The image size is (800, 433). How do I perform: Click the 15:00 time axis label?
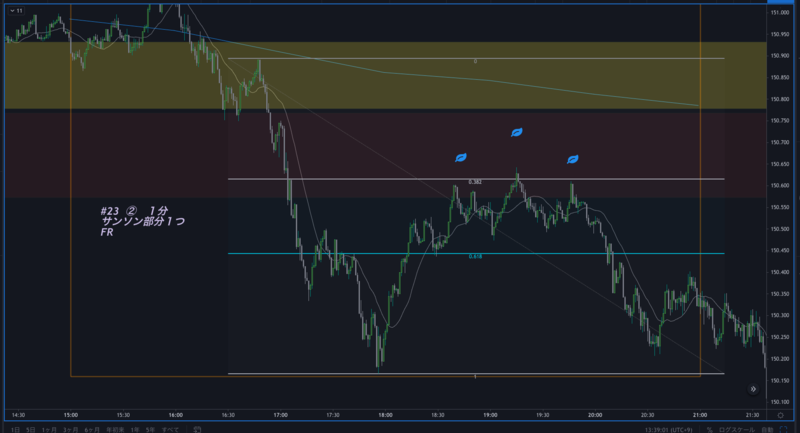coord(71,415)
